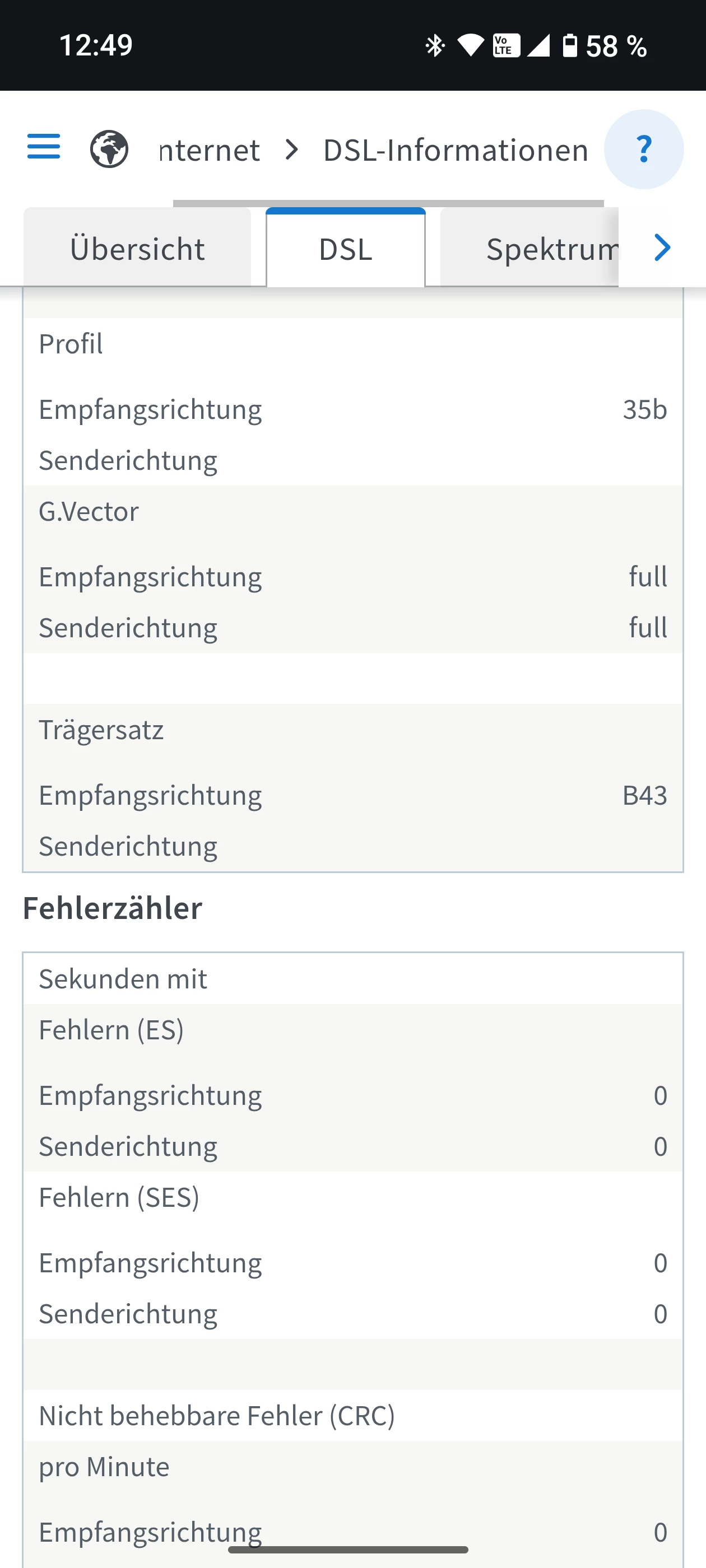This screenshot has height=1568, width=706.
Task: Tap the globe Internet icon
Action: [109, 149]
